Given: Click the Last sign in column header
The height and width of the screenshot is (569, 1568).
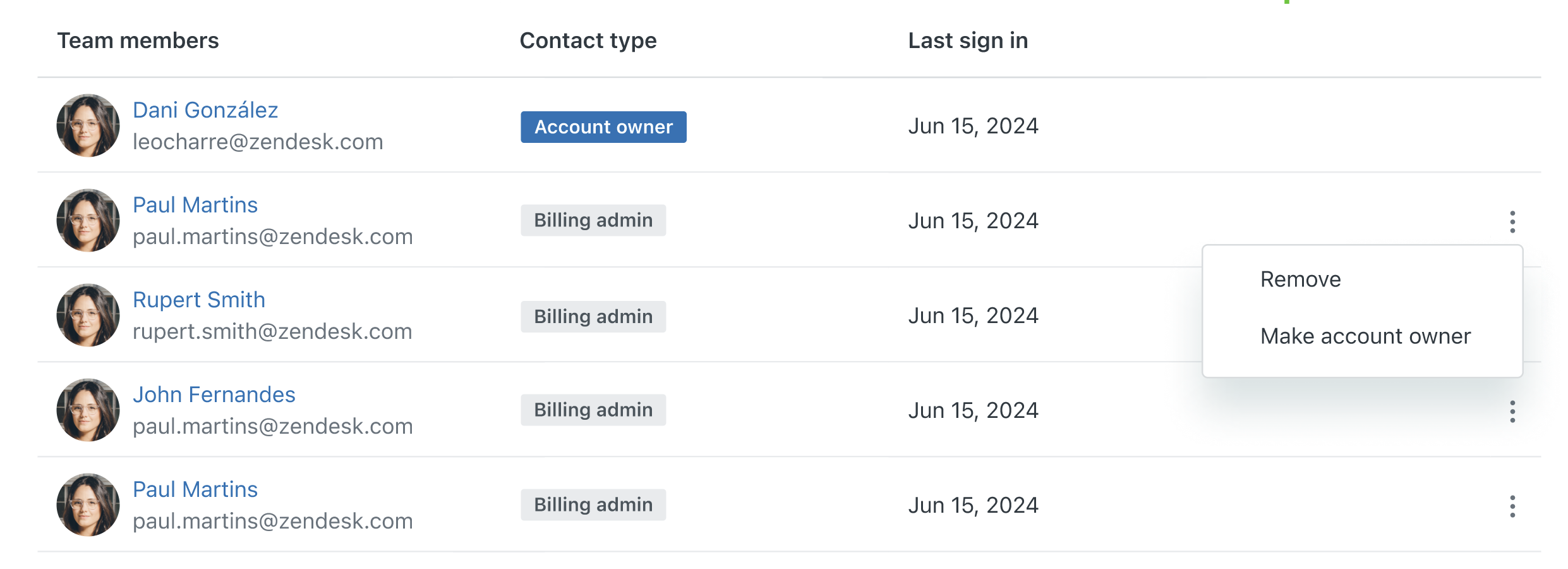Looking at the screenshot, I should point(967,40).
